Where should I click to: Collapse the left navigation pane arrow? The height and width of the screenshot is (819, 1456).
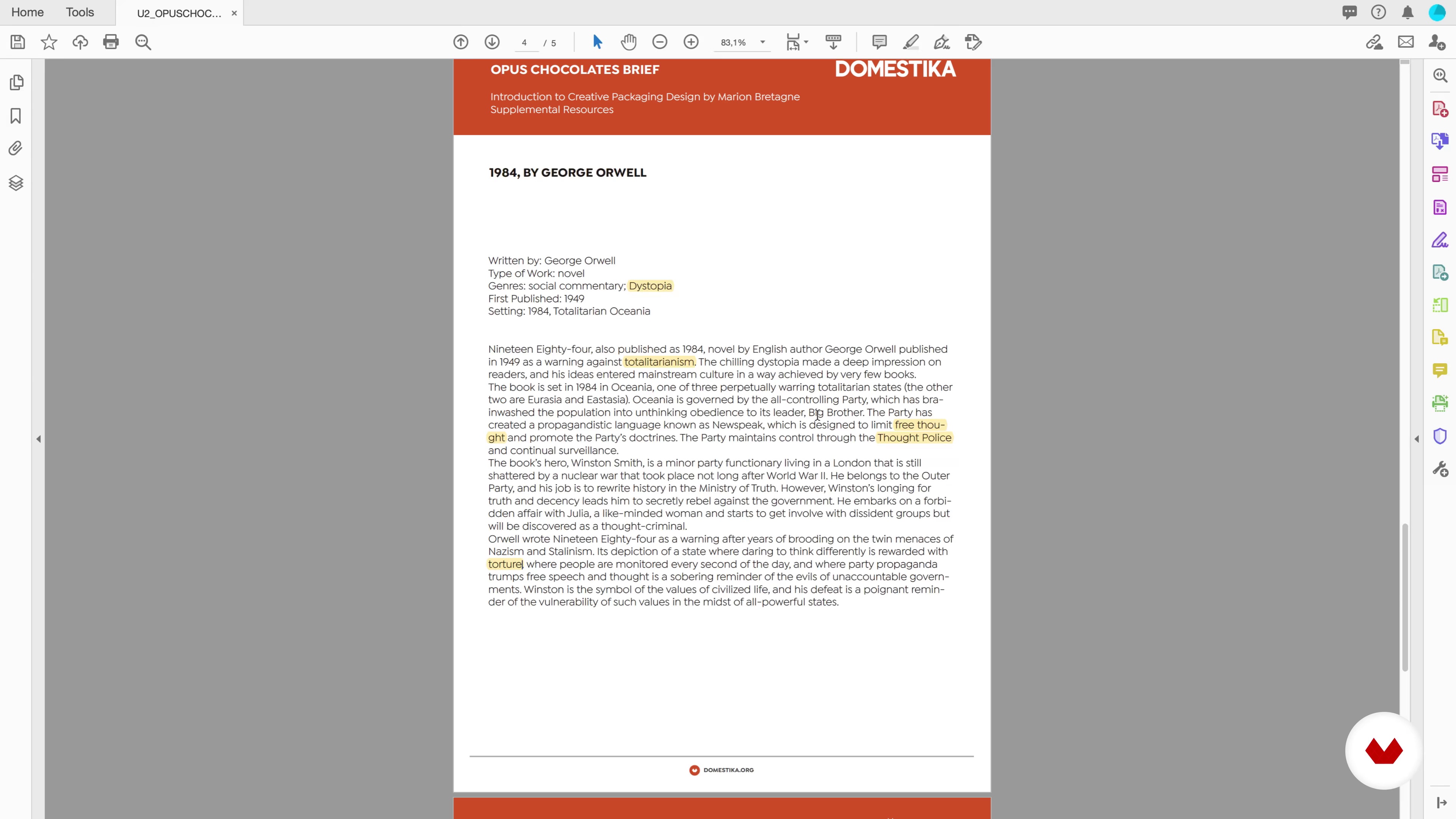coord(38,439)
